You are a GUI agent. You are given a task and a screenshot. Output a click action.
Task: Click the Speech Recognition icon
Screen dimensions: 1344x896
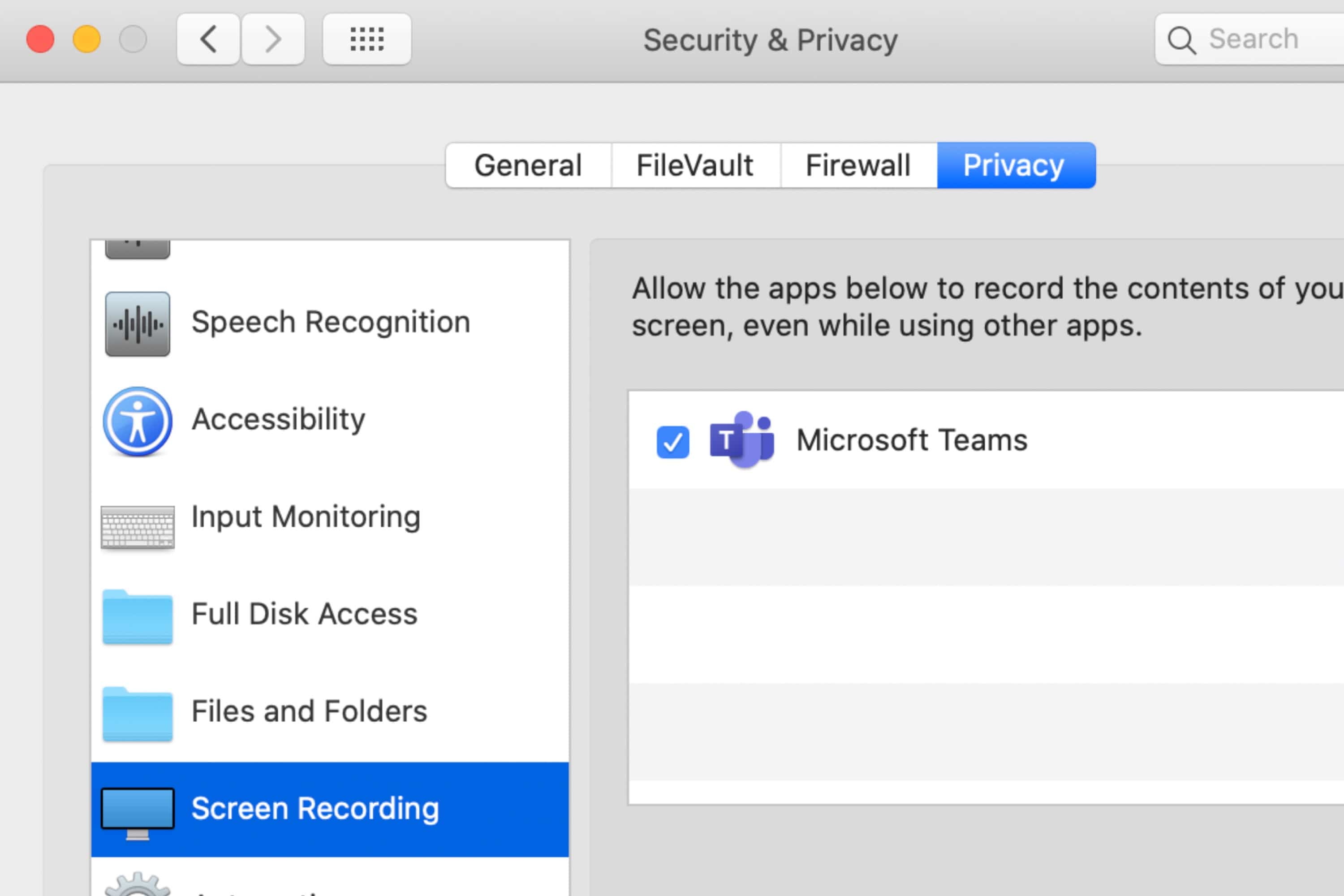point(138,322)
